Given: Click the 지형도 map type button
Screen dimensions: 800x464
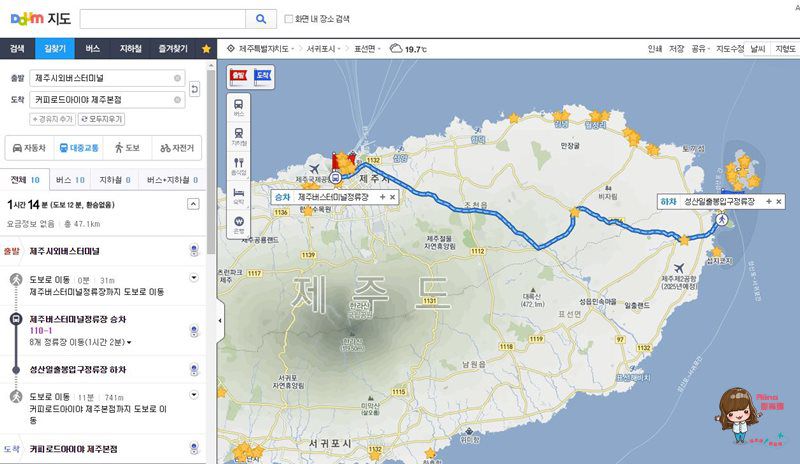Looking at the screenshot, I should tap(785, 48).
